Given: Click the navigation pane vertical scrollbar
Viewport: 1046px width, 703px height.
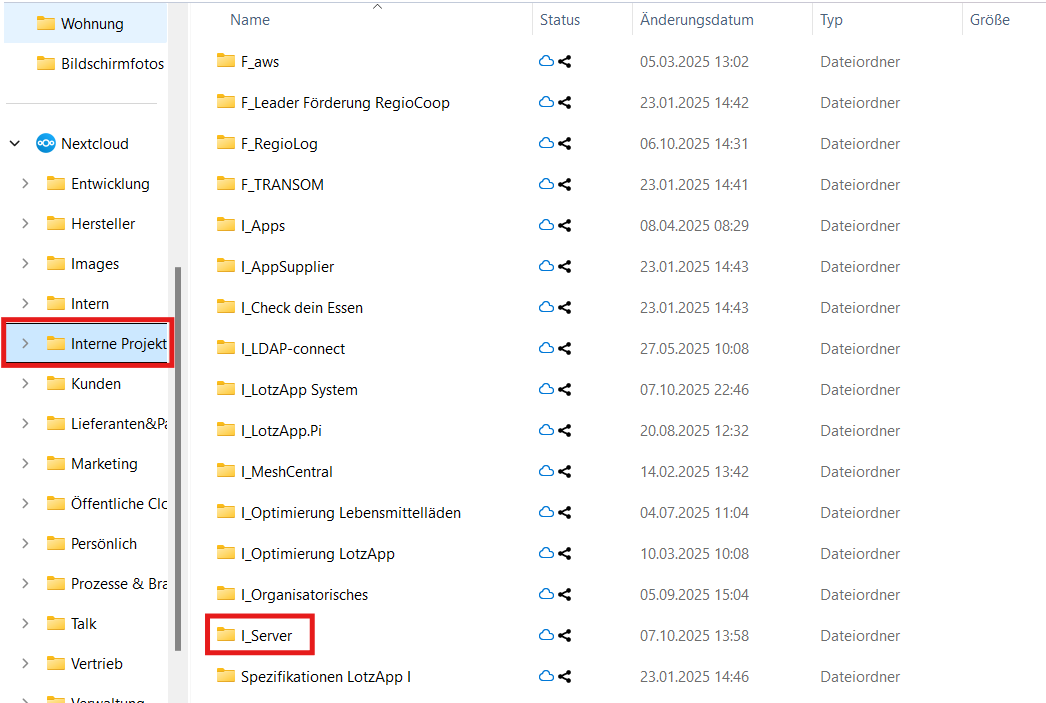Looking at the screenshot, I should point(179,460).
